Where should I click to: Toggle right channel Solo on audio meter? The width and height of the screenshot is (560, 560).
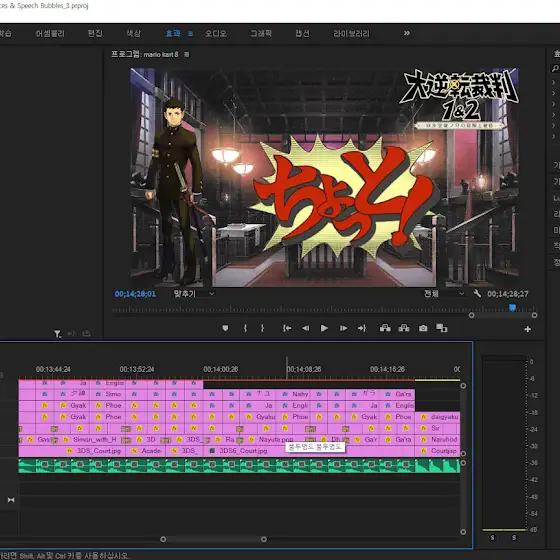click(514, 538)
